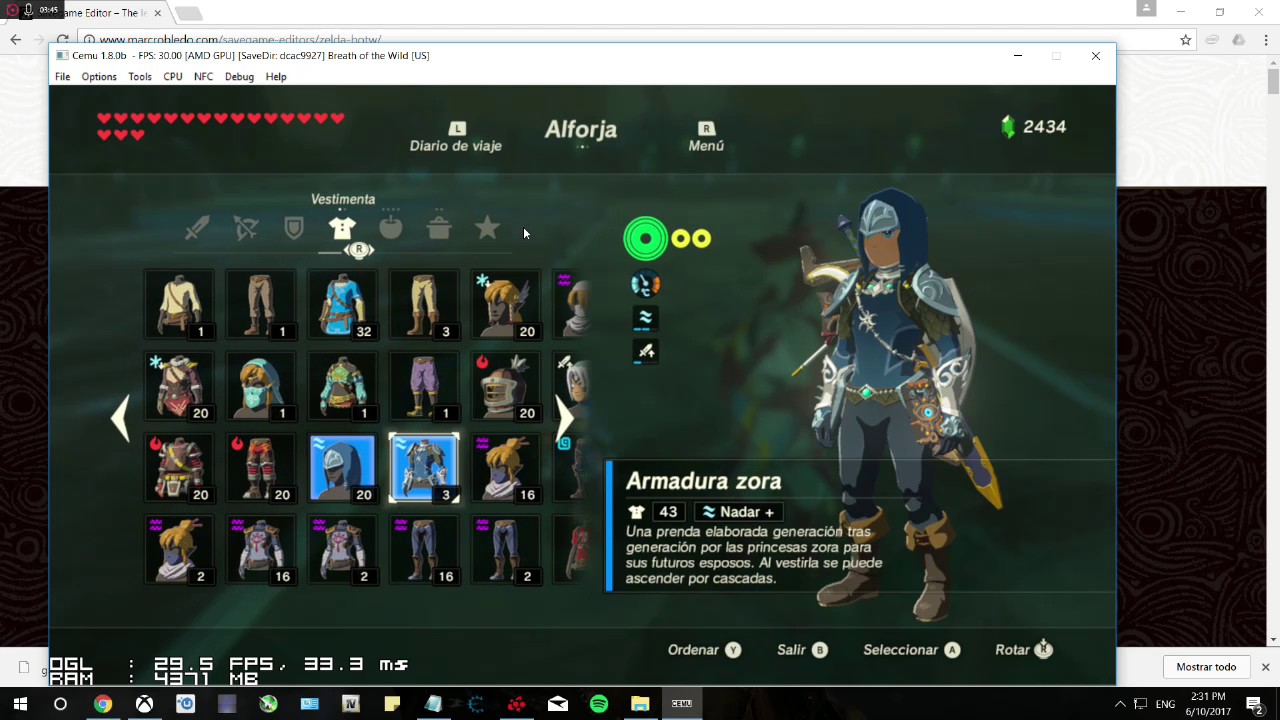Select the fireproof red boots numbered 20
The height and width of the screenshot is (720, 1280).
[x=261, y=468]
